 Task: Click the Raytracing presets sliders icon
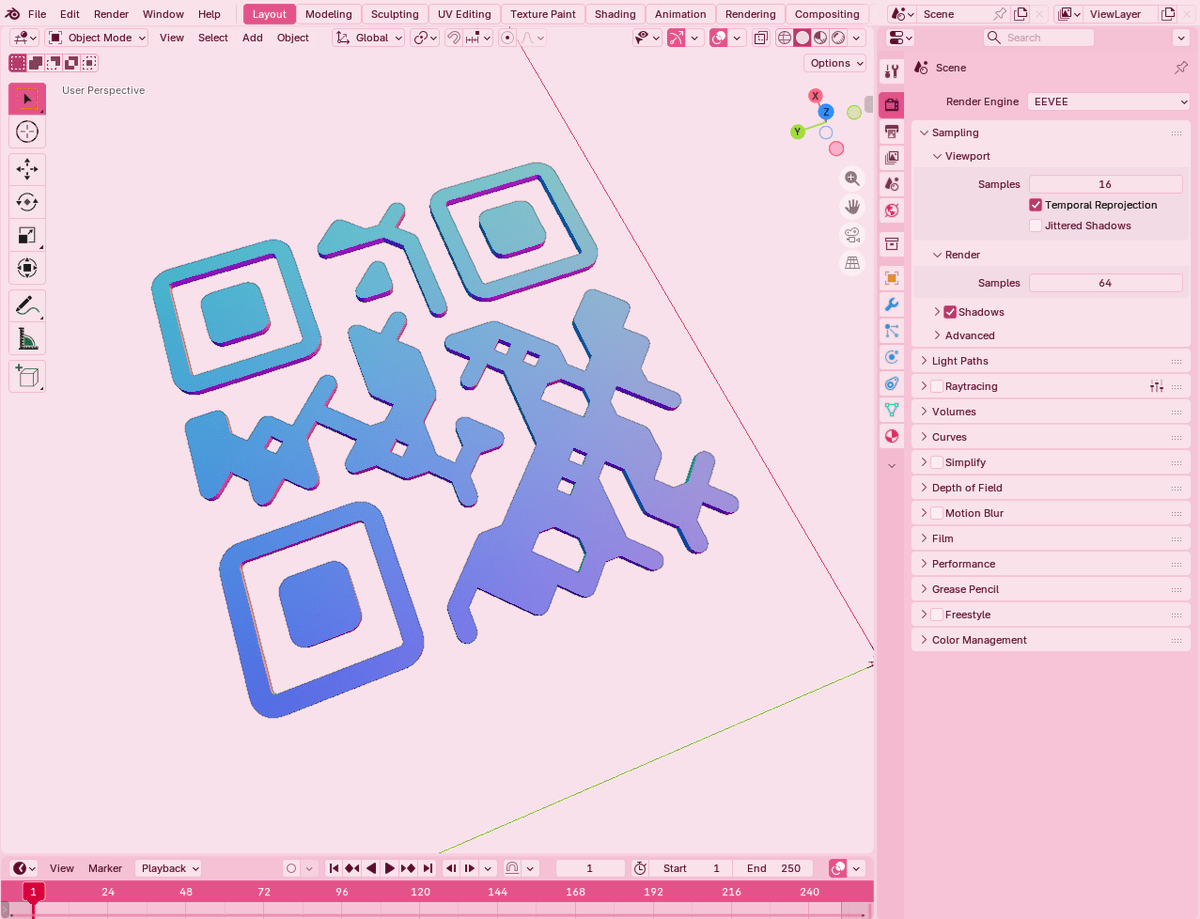coord(1157,386)
